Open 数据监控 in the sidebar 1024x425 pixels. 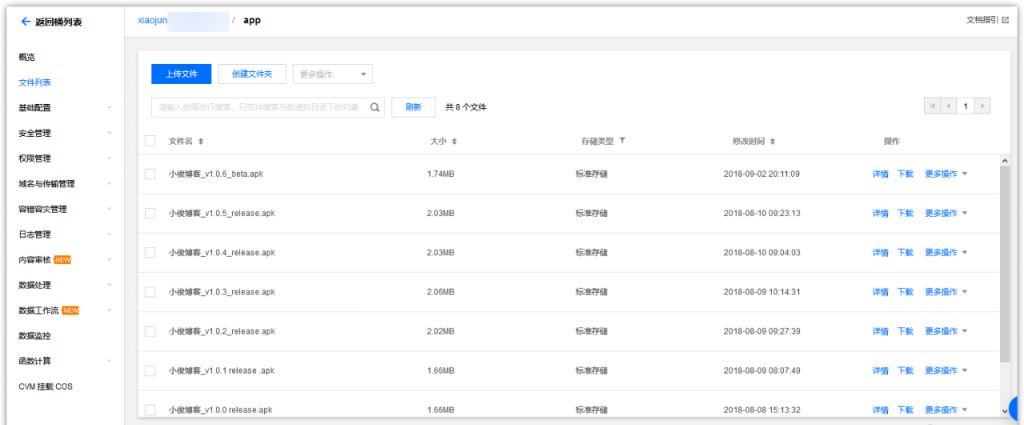(x=35, y=336)
